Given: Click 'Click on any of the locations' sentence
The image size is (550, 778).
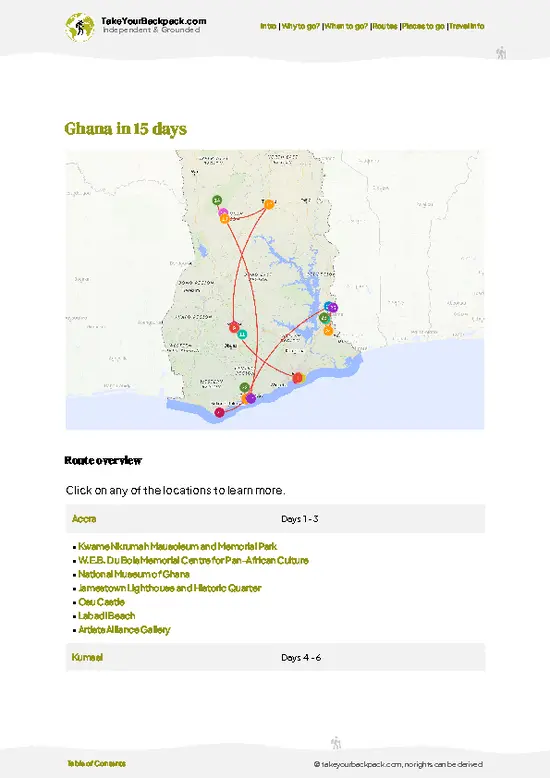Looking at the screenshot, I should [x=176, y=490].
